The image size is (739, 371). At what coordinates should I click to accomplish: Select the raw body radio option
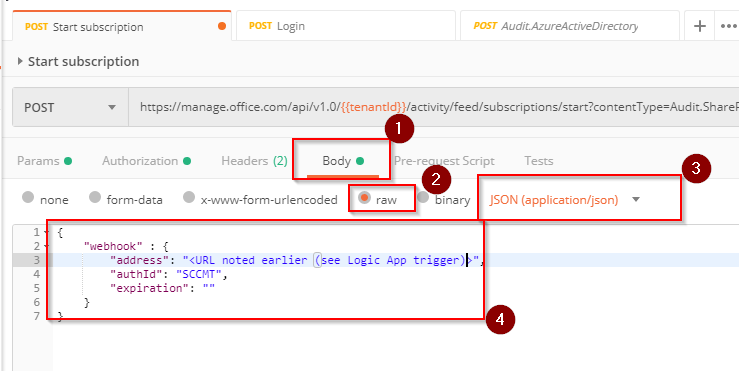(363, 198)
